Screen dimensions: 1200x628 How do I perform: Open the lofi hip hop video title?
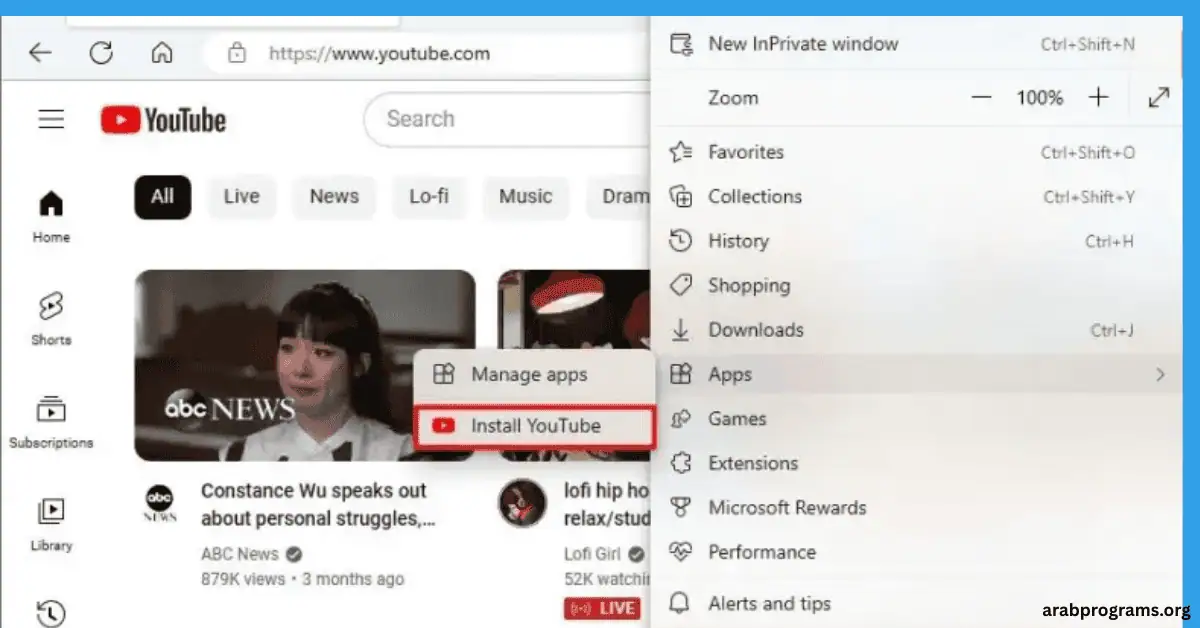[607, 505]
